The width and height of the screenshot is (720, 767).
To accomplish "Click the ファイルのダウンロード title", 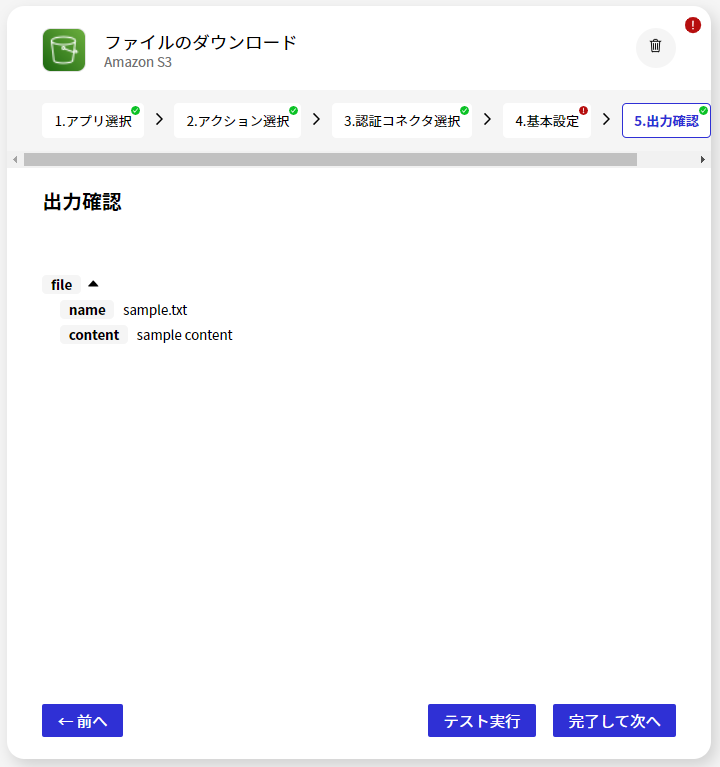I will (x=201, y=43).
